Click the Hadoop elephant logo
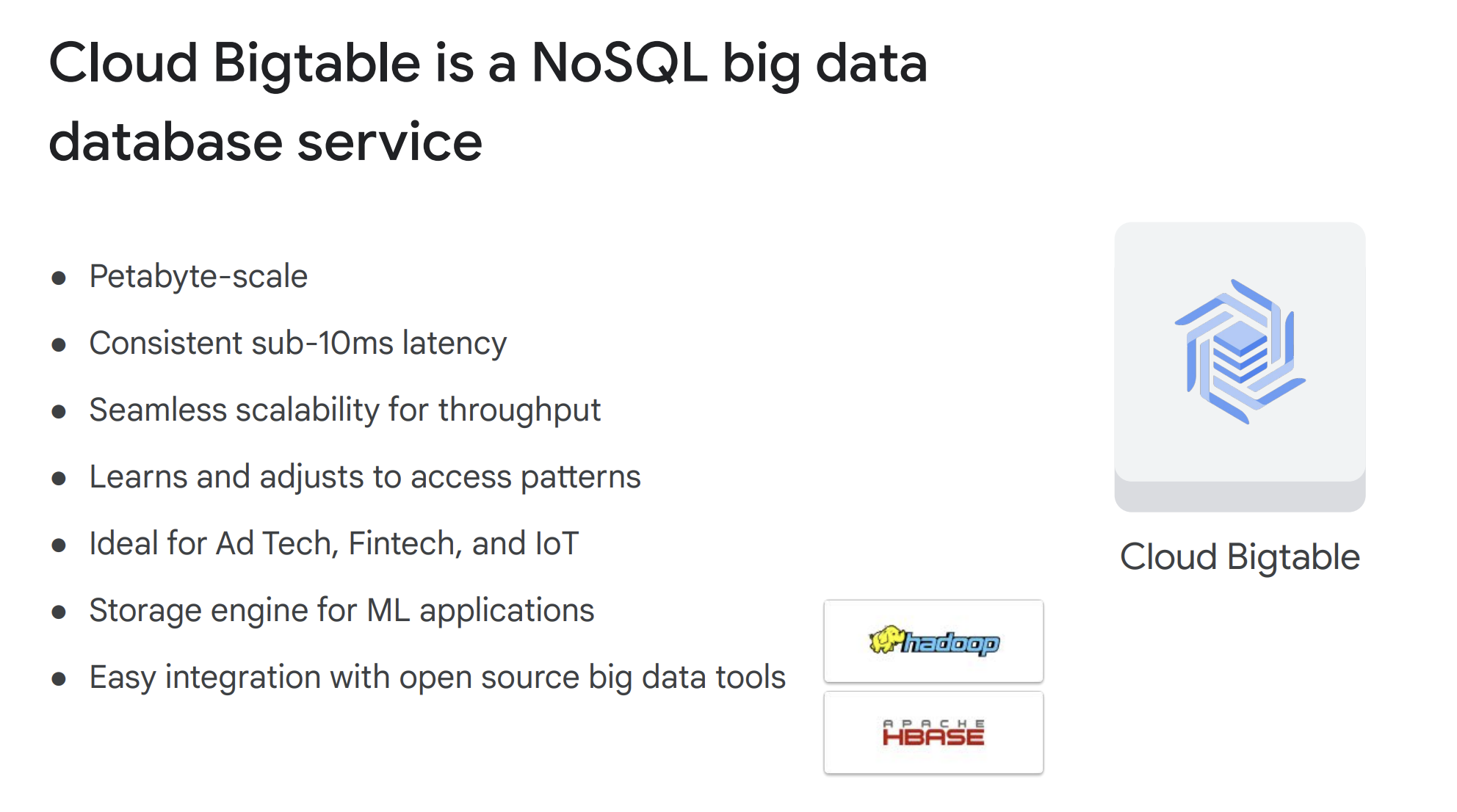This screenshot has width=1457, height=812. point(933,642)
